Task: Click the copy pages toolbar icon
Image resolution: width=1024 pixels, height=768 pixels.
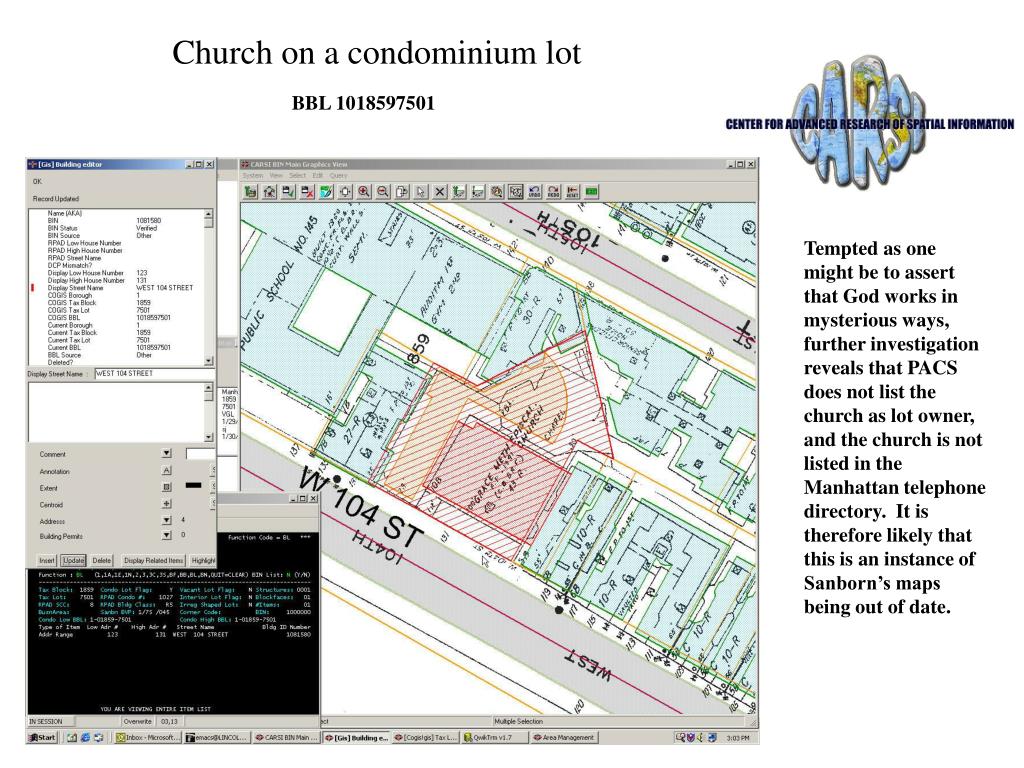Action: tap(402, 191)
